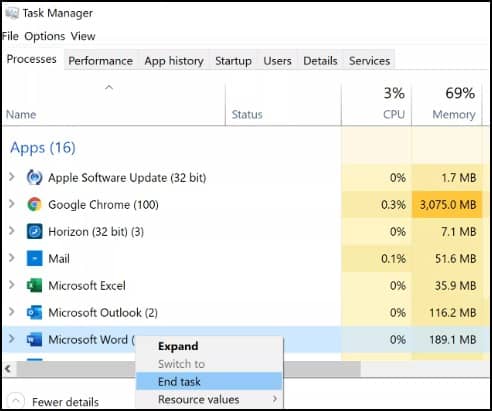The image size is (492, 411).
Task: Click the 1.7 MB memory value
Action: [459, 177]
